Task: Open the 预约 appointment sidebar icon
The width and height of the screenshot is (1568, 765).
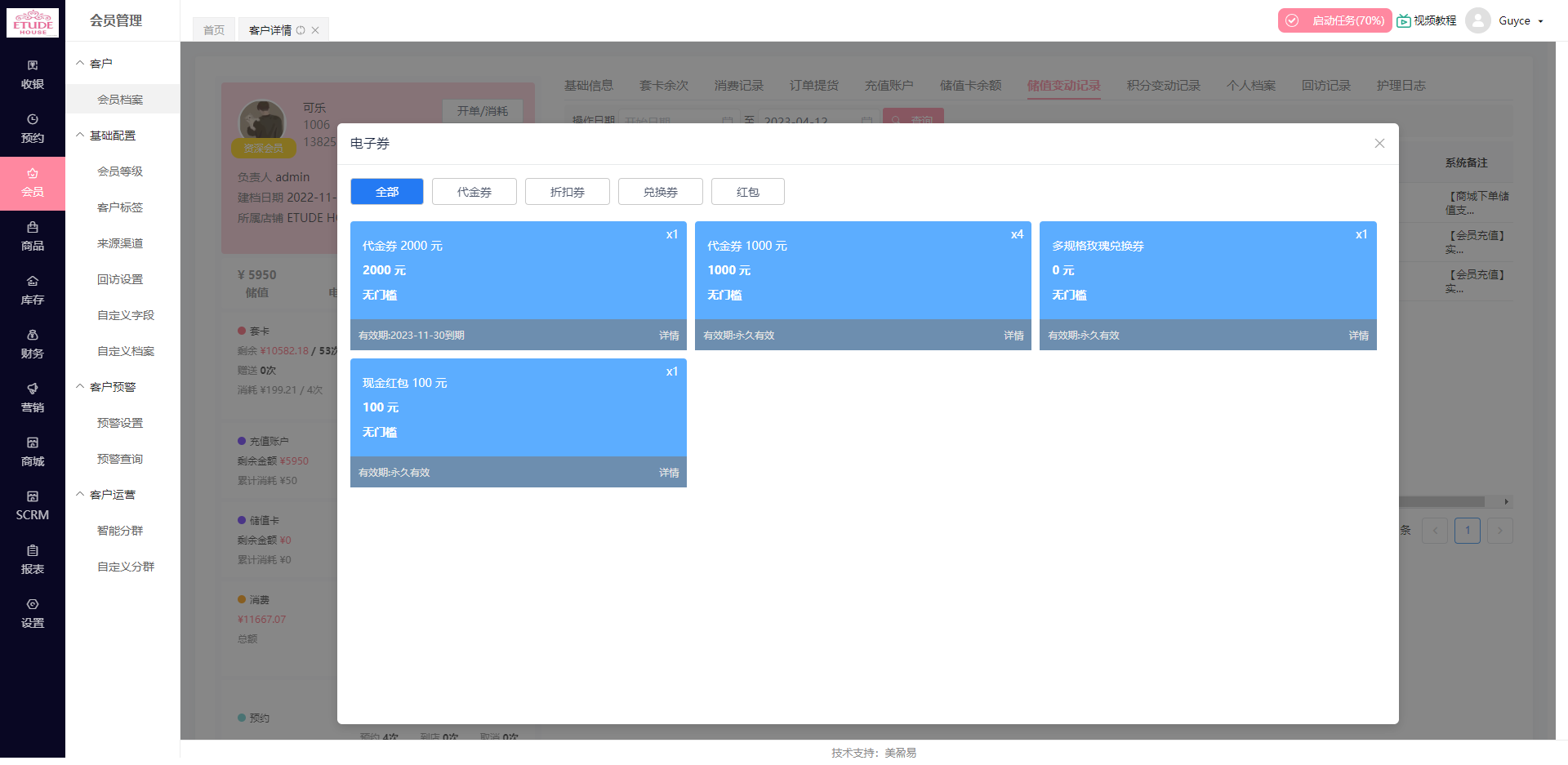Action: (33, 129)
